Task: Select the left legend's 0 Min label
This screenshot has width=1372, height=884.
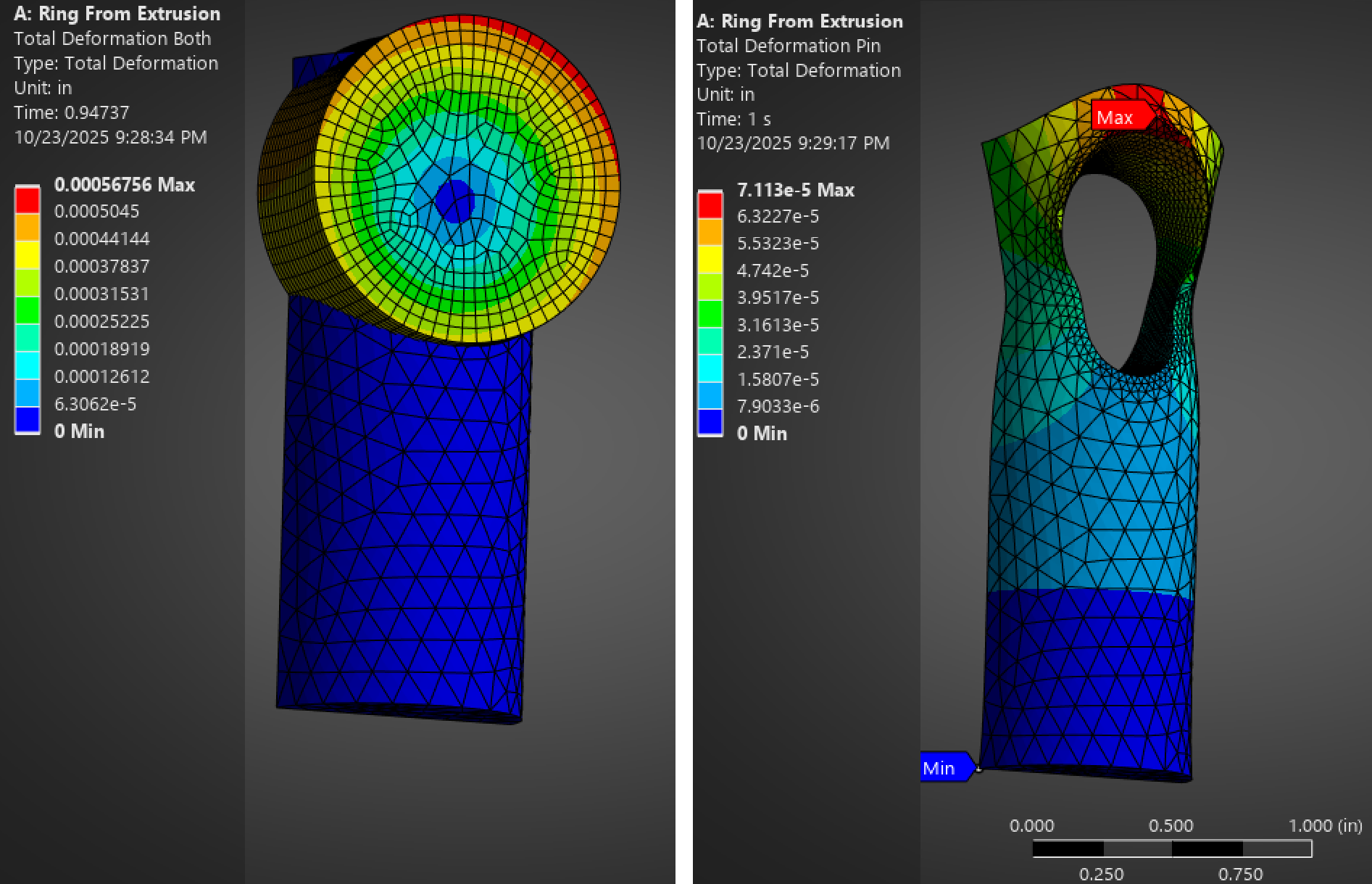Action: pos(79,431)
